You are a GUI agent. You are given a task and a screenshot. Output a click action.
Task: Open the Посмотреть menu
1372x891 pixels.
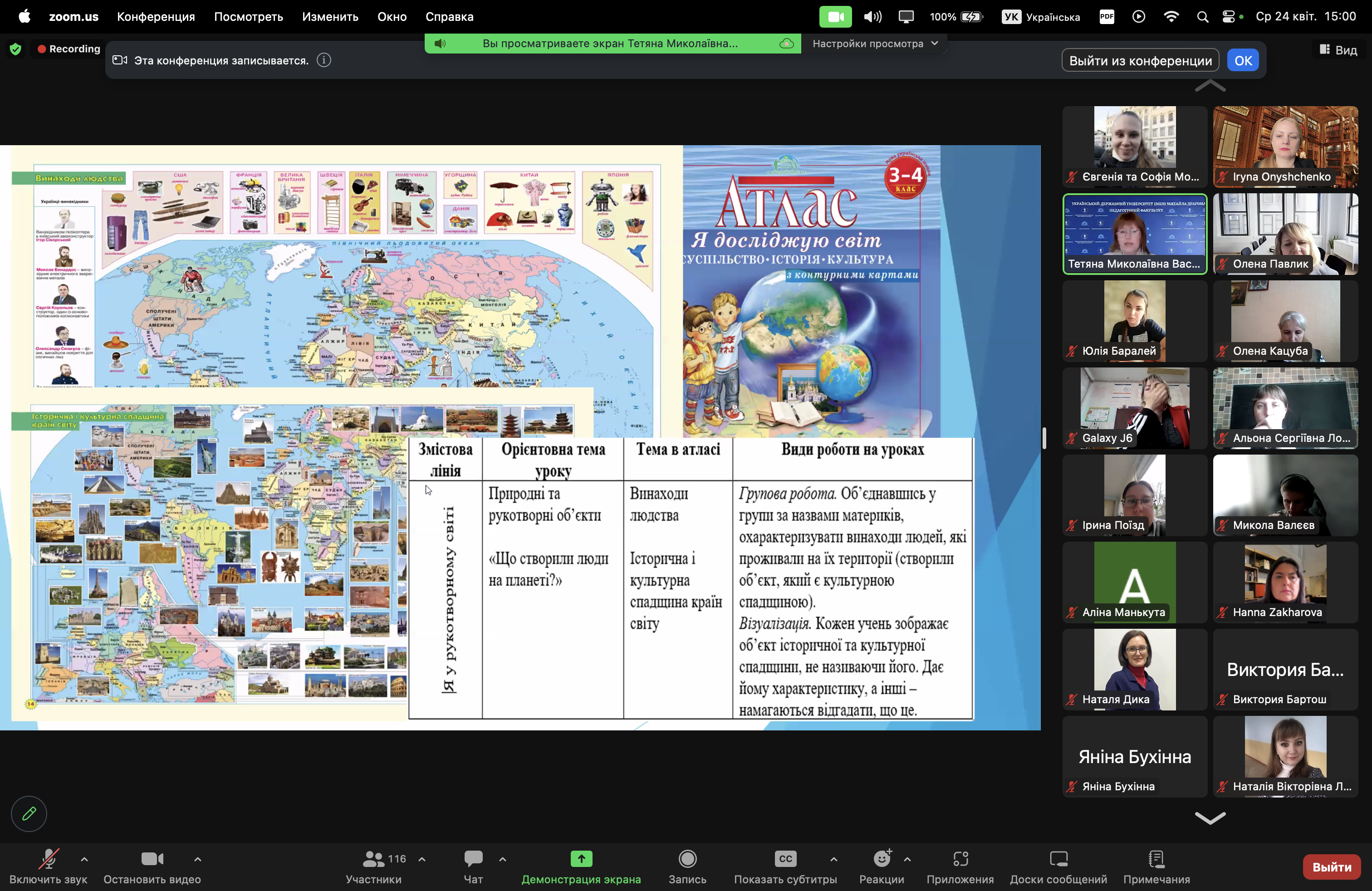[x=249, y=16]
